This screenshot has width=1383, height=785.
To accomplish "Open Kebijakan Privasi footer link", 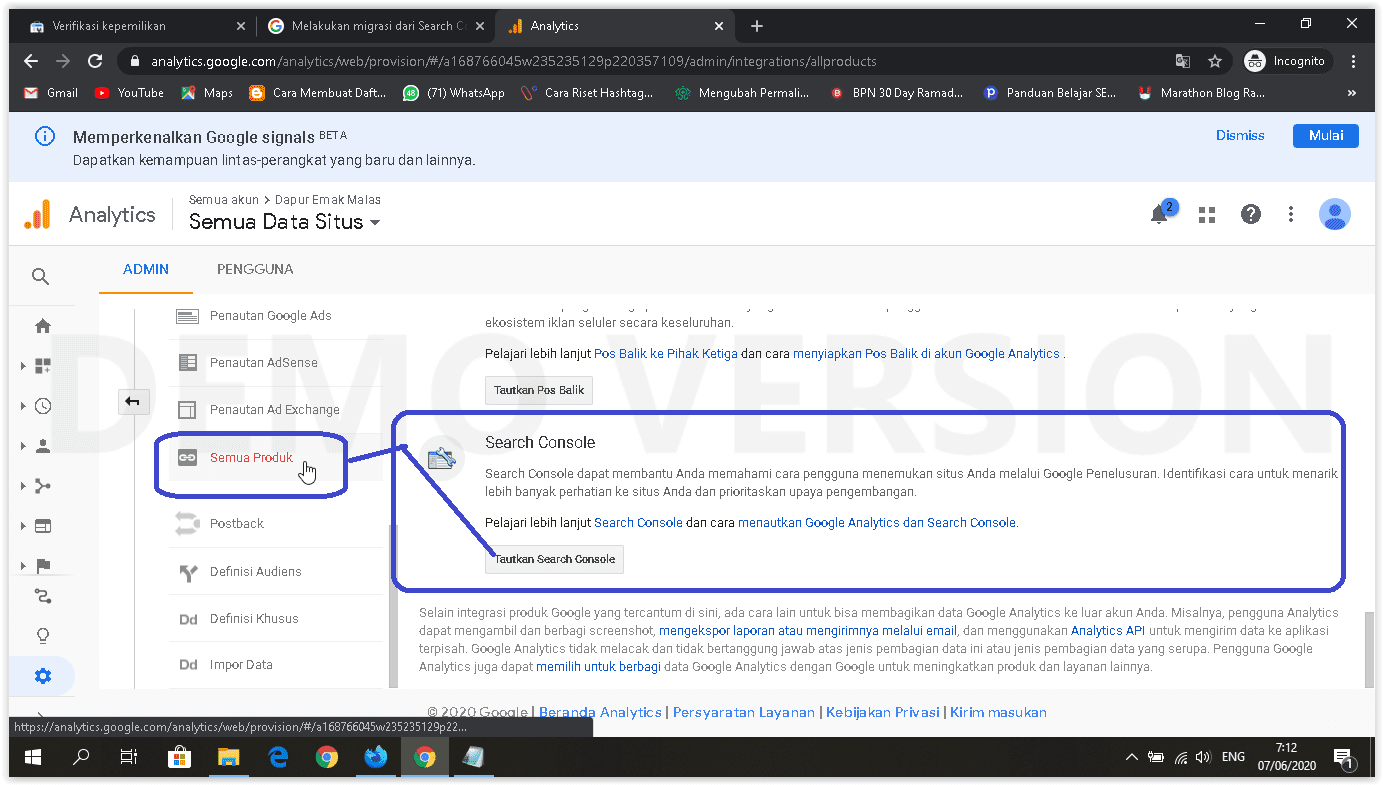I will pyautogui.click(x=883, y=712).
